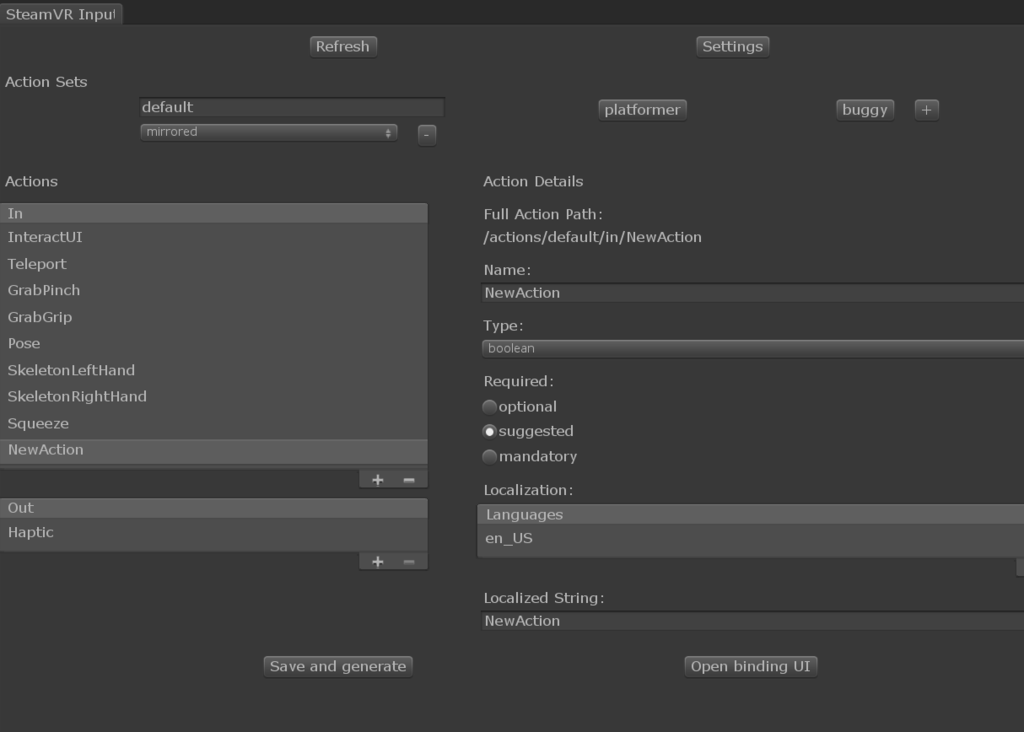
Task: Select the GrabPinch action
Action: pos(214,290)
